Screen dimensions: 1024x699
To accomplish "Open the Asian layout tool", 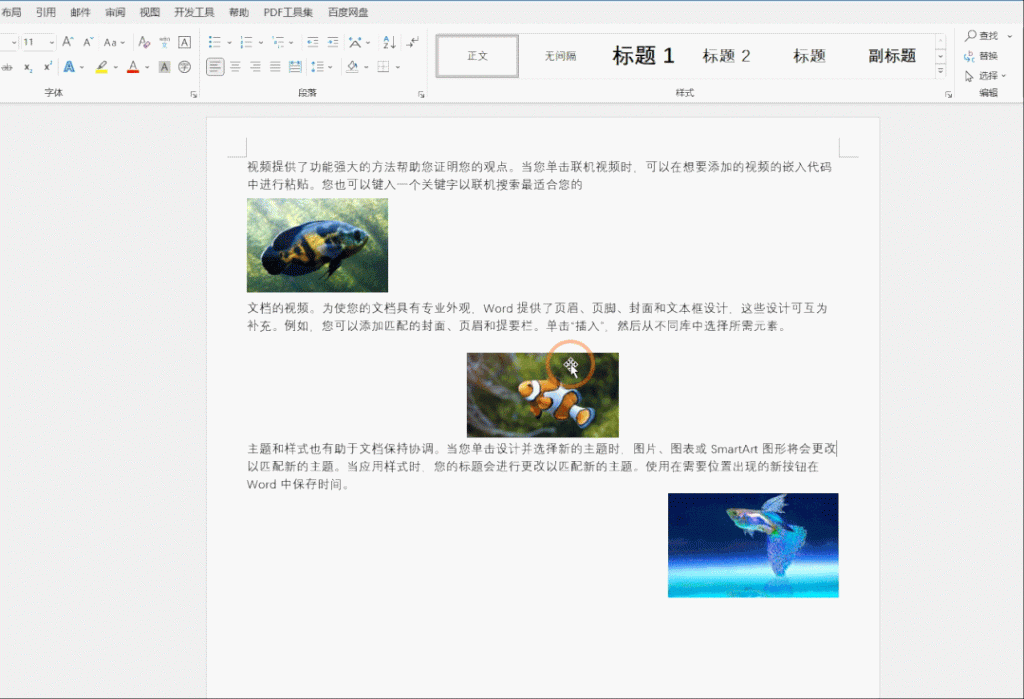I will click(355, 42).
